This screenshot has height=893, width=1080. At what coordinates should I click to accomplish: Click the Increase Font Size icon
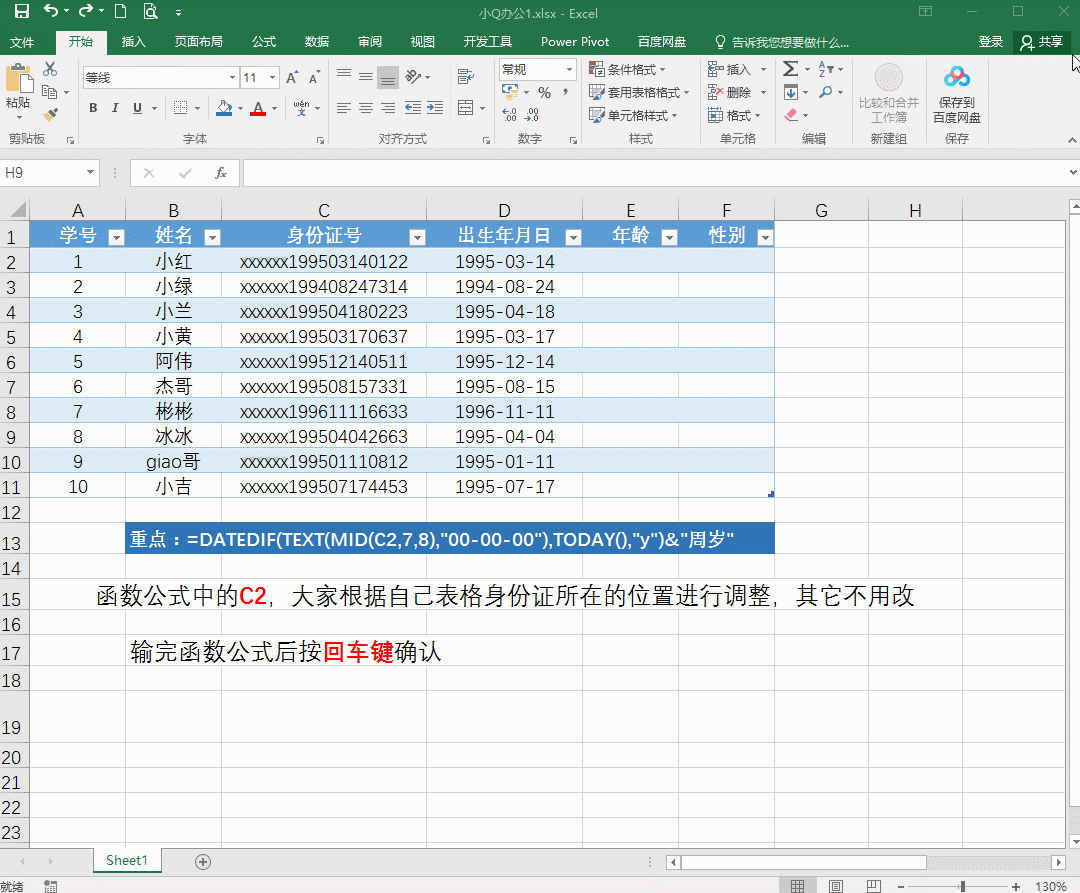292,78
